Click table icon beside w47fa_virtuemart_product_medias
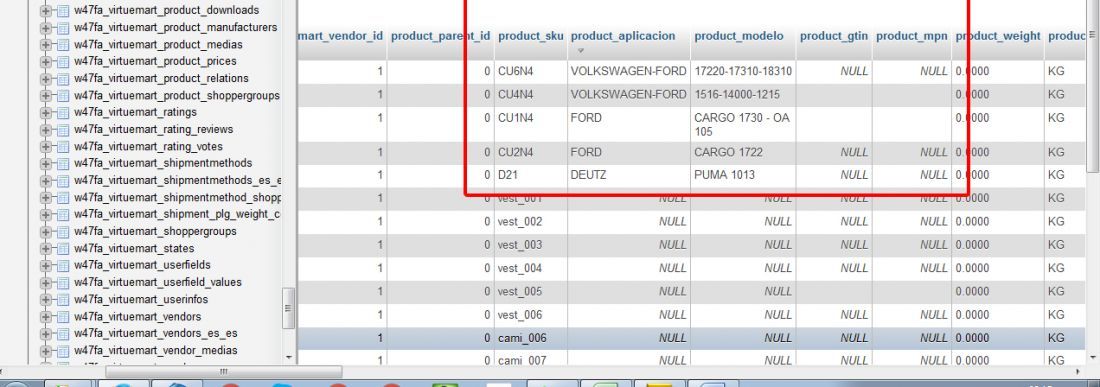1100x387 pixels. (62, 45)
